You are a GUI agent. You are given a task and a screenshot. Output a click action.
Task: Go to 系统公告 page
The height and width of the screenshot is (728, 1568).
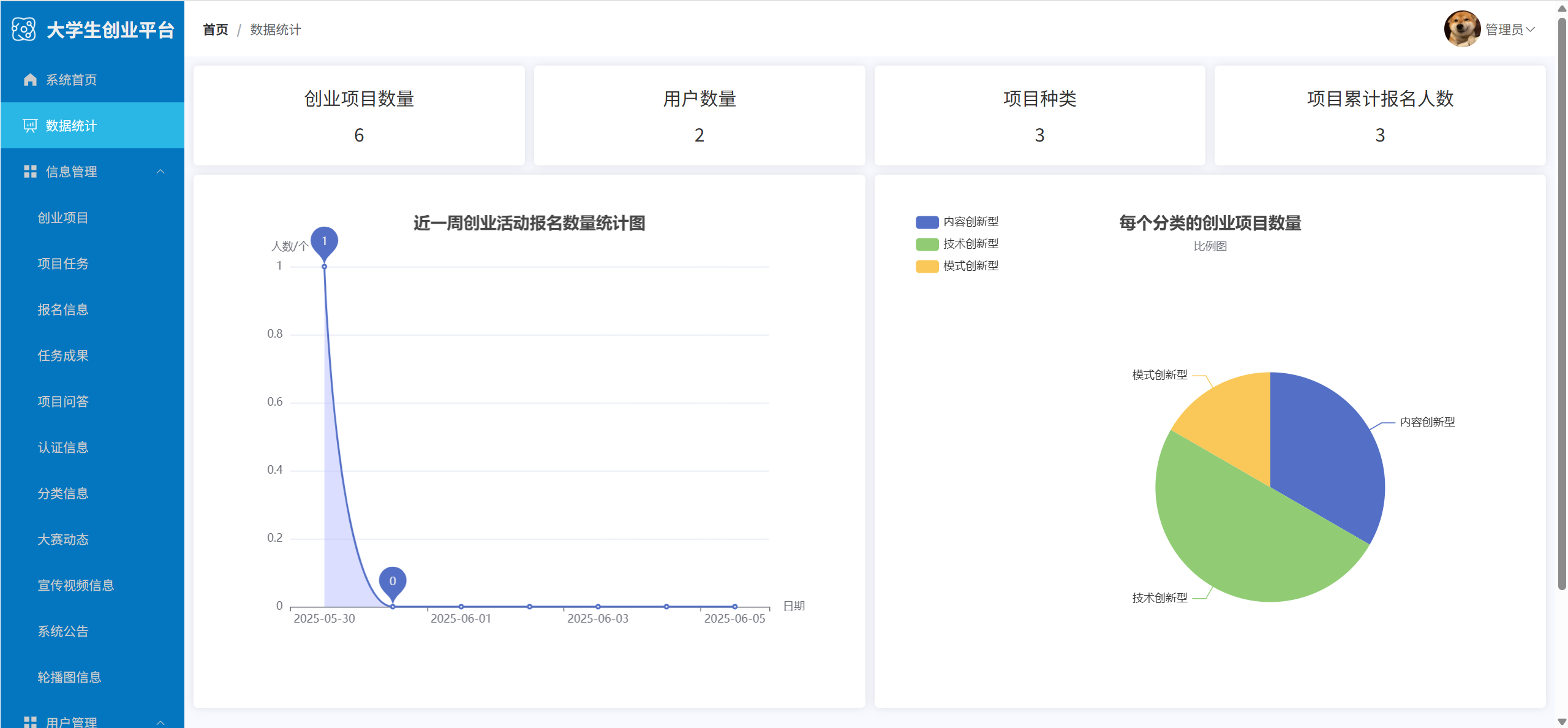(63, 631)
